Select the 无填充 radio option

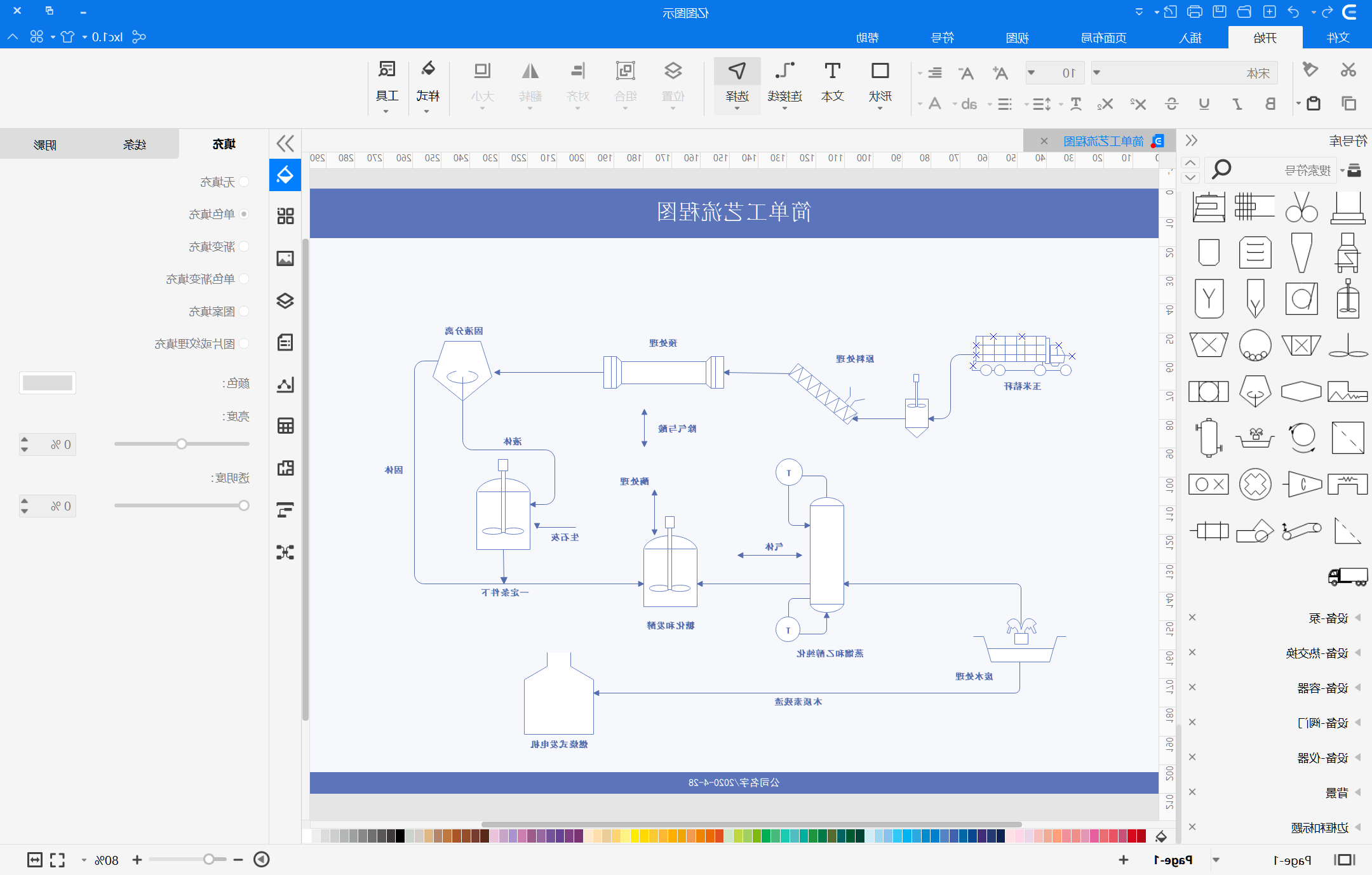coord(244,182)
